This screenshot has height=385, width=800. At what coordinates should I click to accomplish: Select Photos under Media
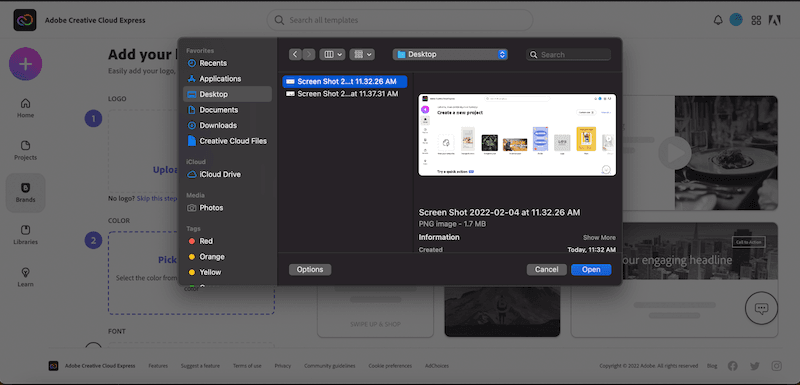coord(227,208)
